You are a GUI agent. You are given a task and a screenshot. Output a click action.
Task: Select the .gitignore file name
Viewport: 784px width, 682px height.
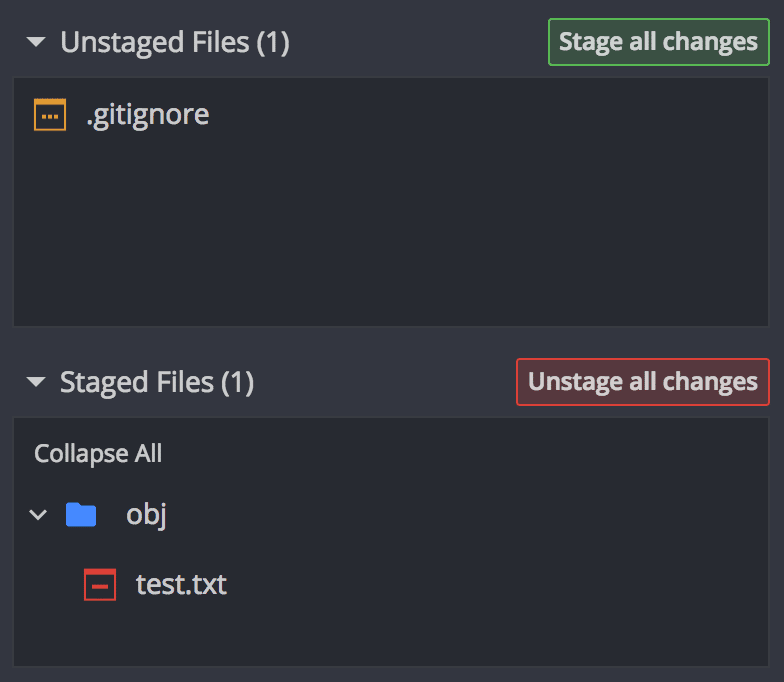[x=148, y=115]
